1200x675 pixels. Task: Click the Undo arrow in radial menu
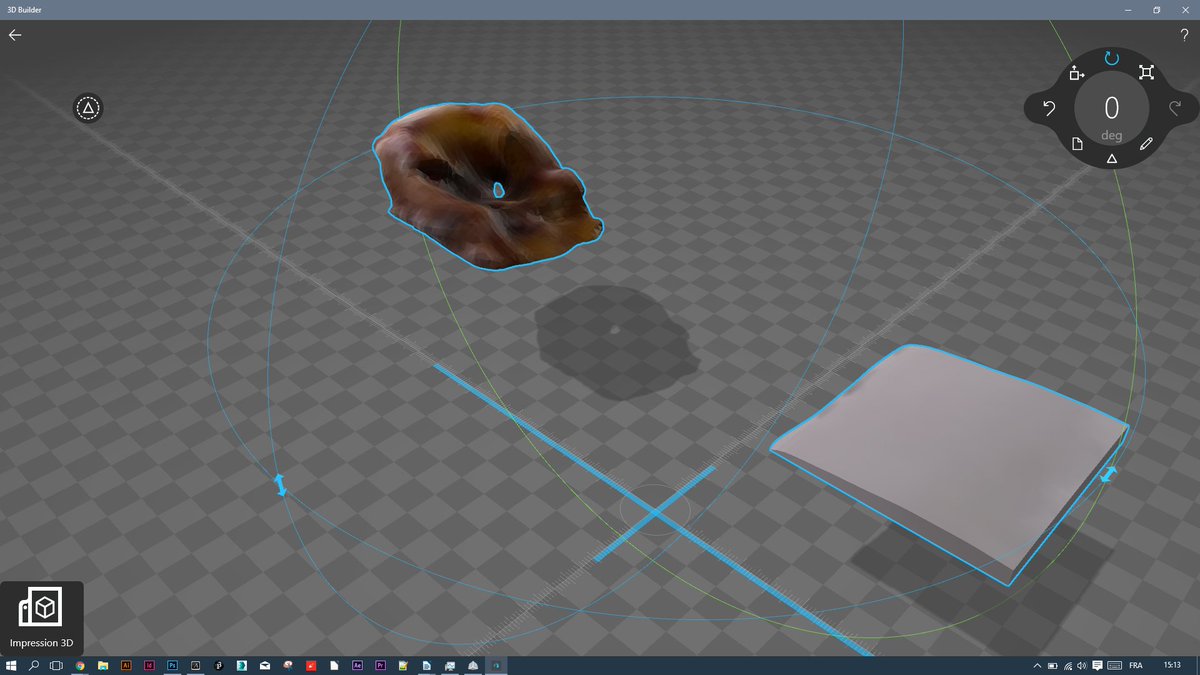coord(1049,108)
